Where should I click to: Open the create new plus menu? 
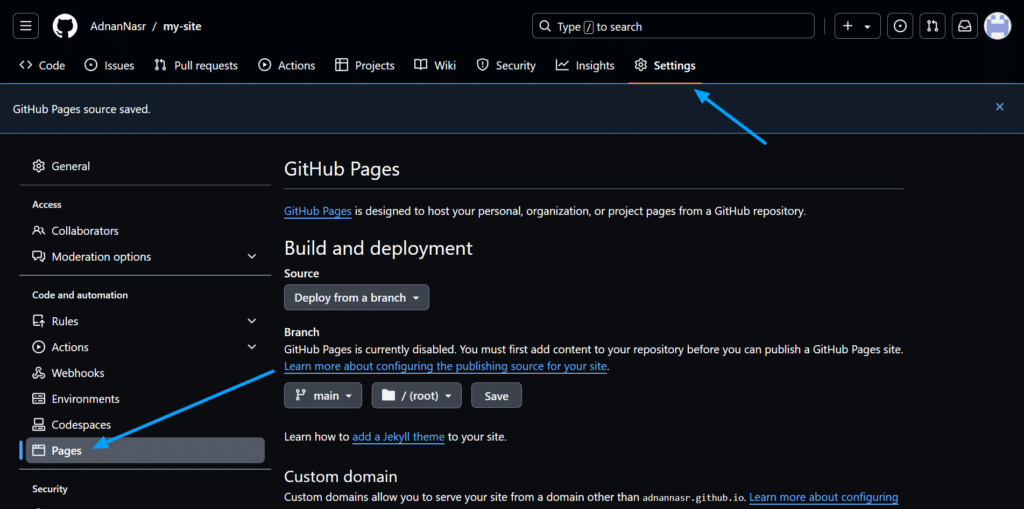(857, 26)
